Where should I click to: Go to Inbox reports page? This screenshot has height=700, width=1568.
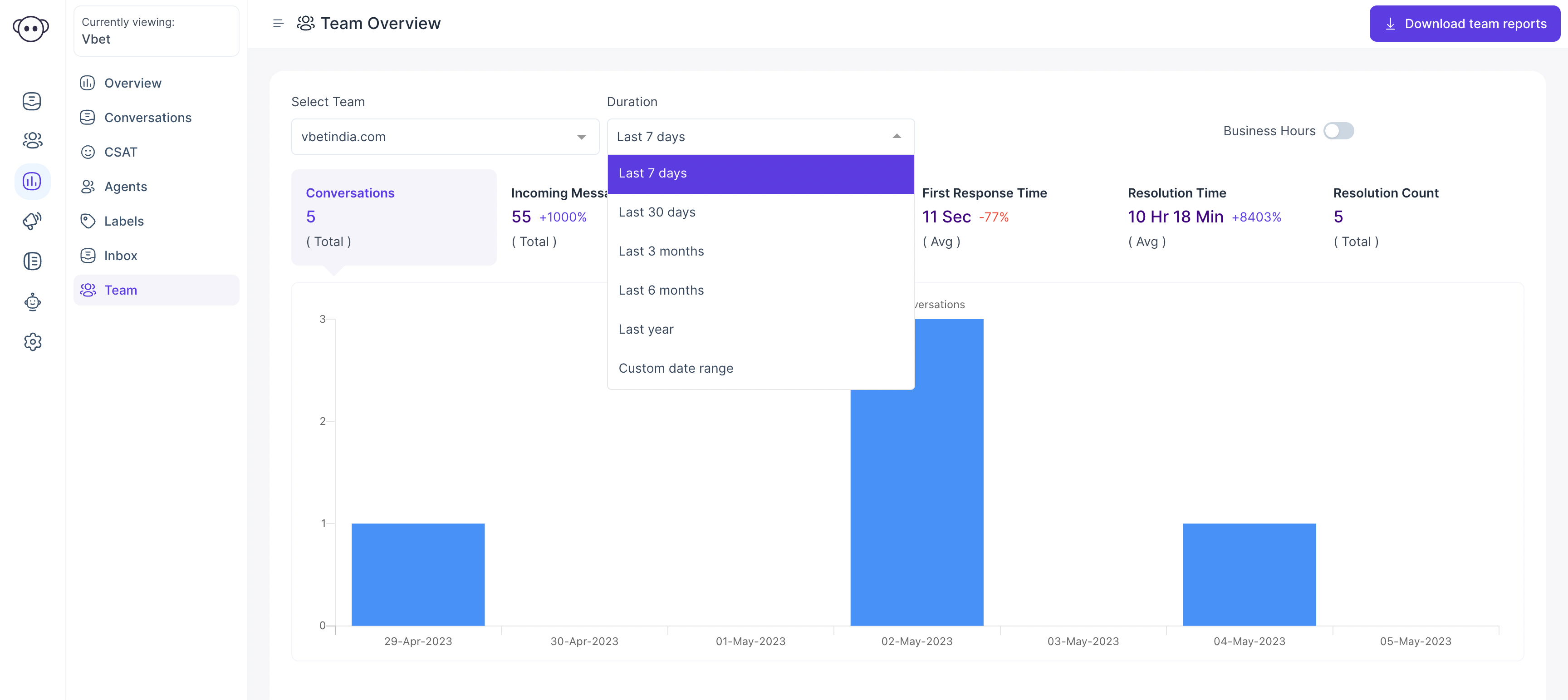(x=157, y=255)
